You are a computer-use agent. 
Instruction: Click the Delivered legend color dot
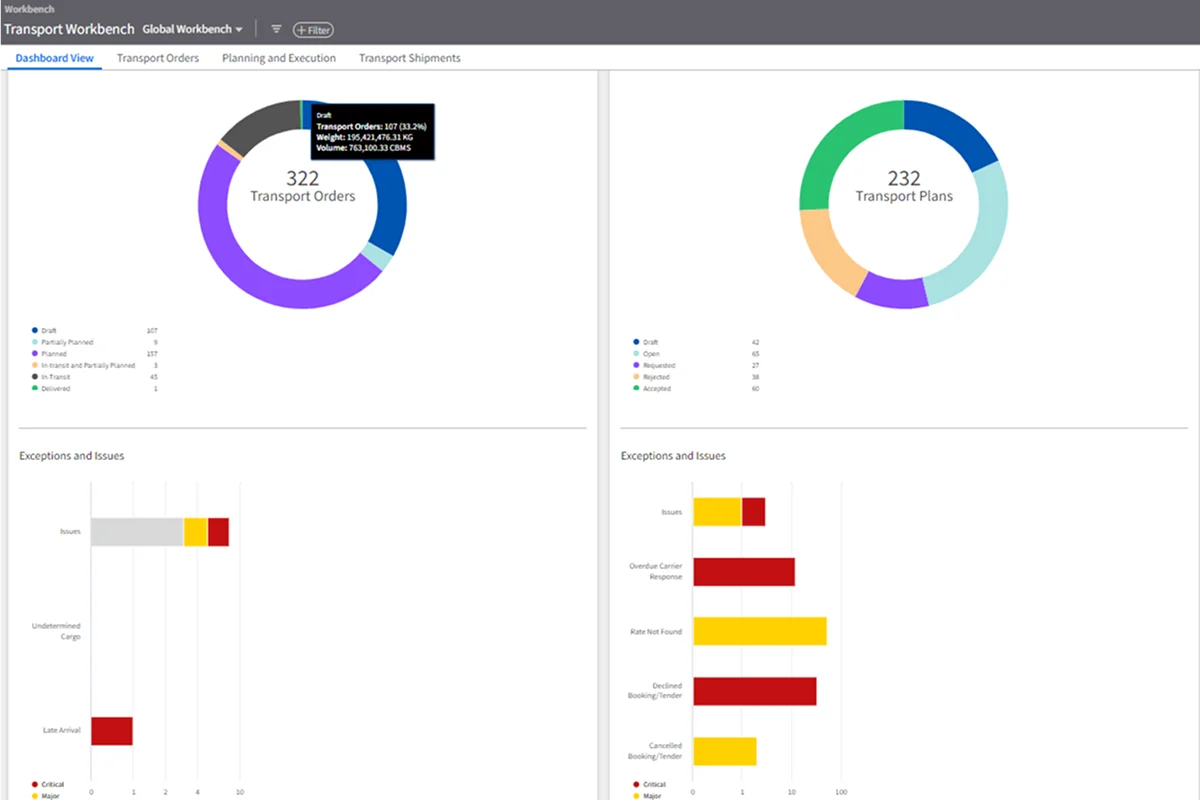tap(35, 389)
